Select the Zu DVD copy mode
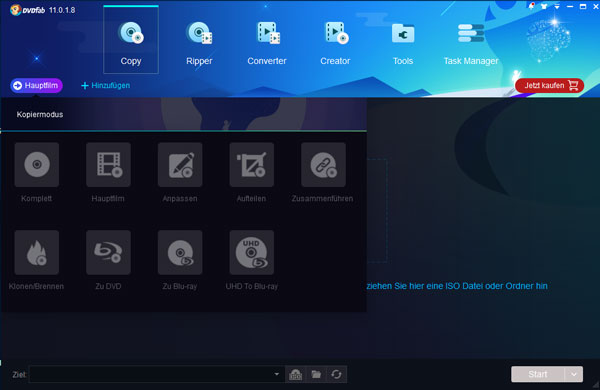The width and height of the screenshot is (600, 390). click(x=108, y=252)
